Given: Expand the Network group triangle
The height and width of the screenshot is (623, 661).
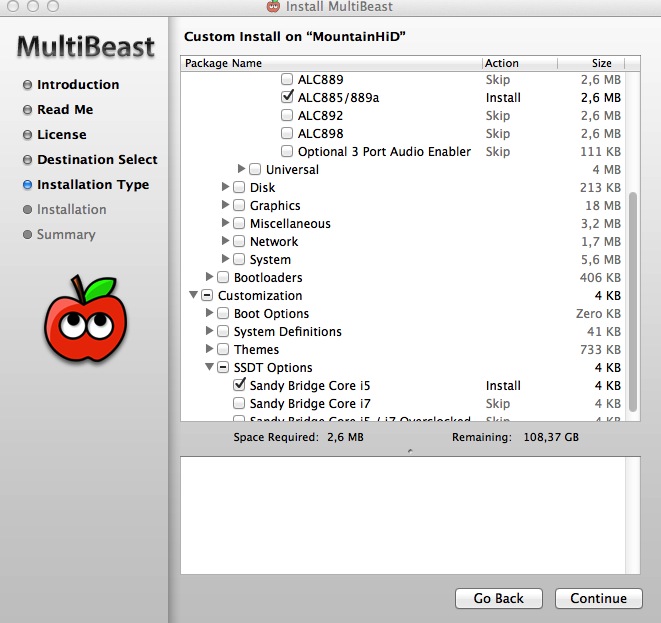Looking at the screenshot, I should pos(226,240).
